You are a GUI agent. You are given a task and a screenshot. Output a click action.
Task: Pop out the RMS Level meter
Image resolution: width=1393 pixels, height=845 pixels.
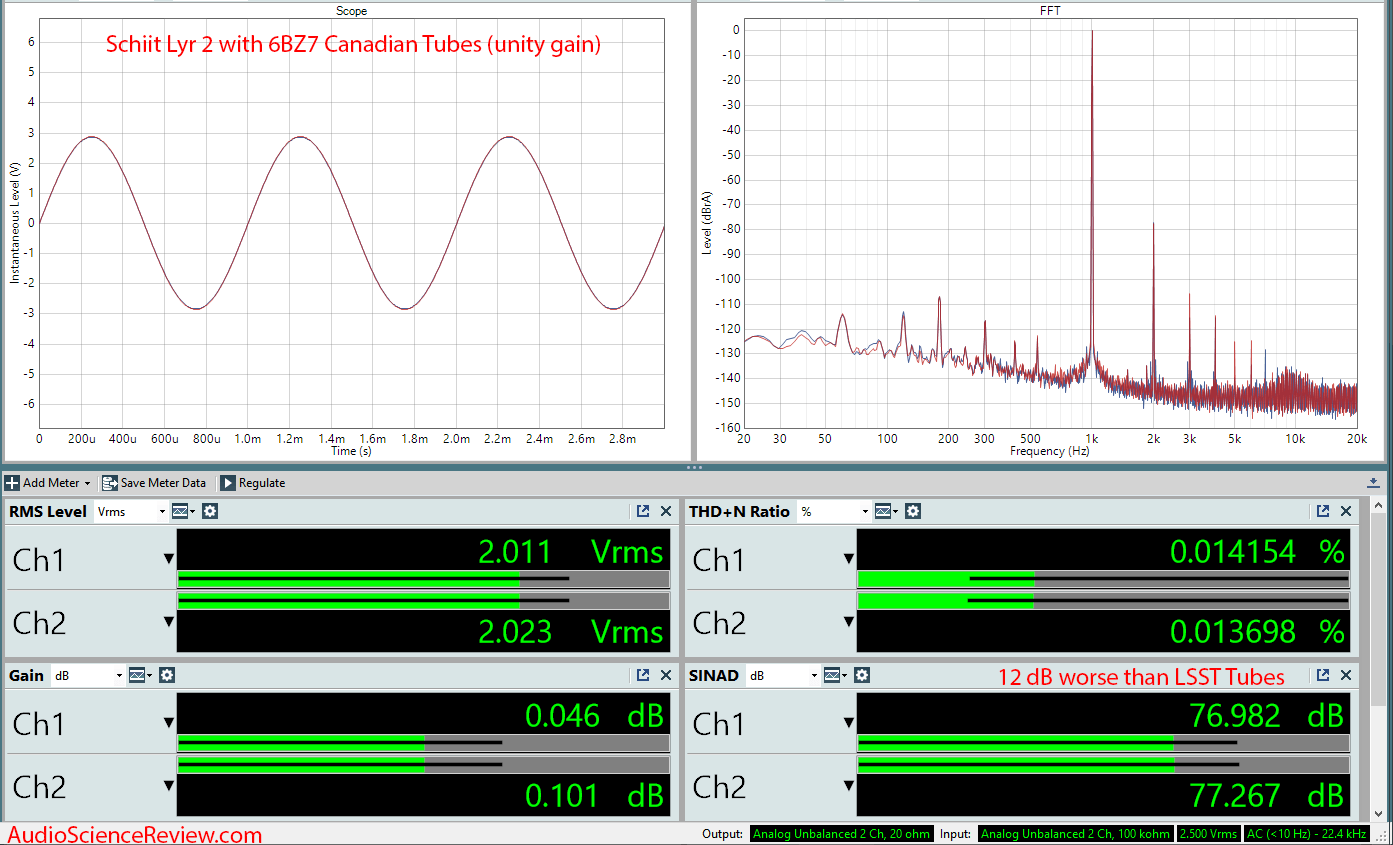point(643,511)
